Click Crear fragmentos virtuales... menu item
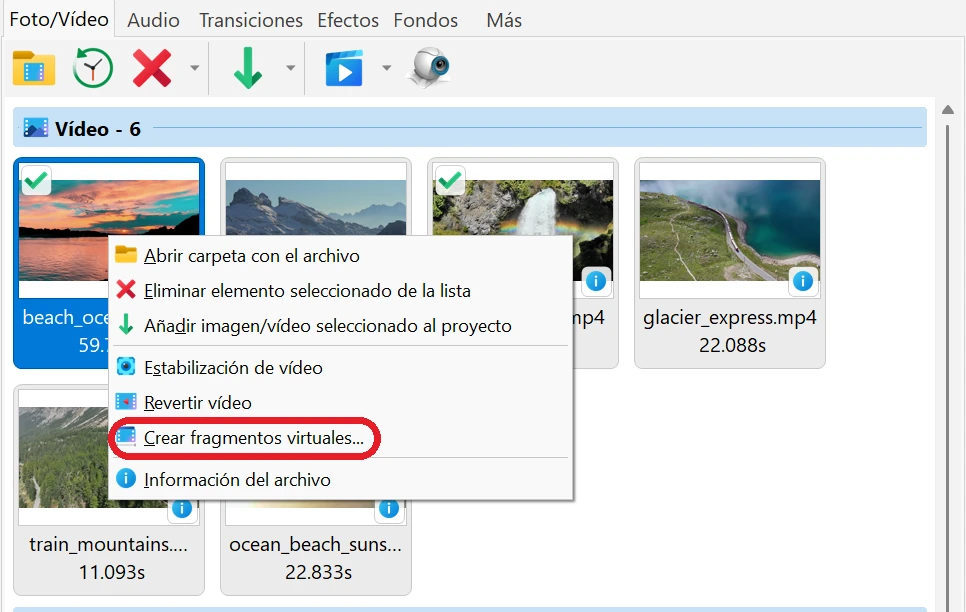This screenshot has width=966, height=612. (x=341, y=438)
